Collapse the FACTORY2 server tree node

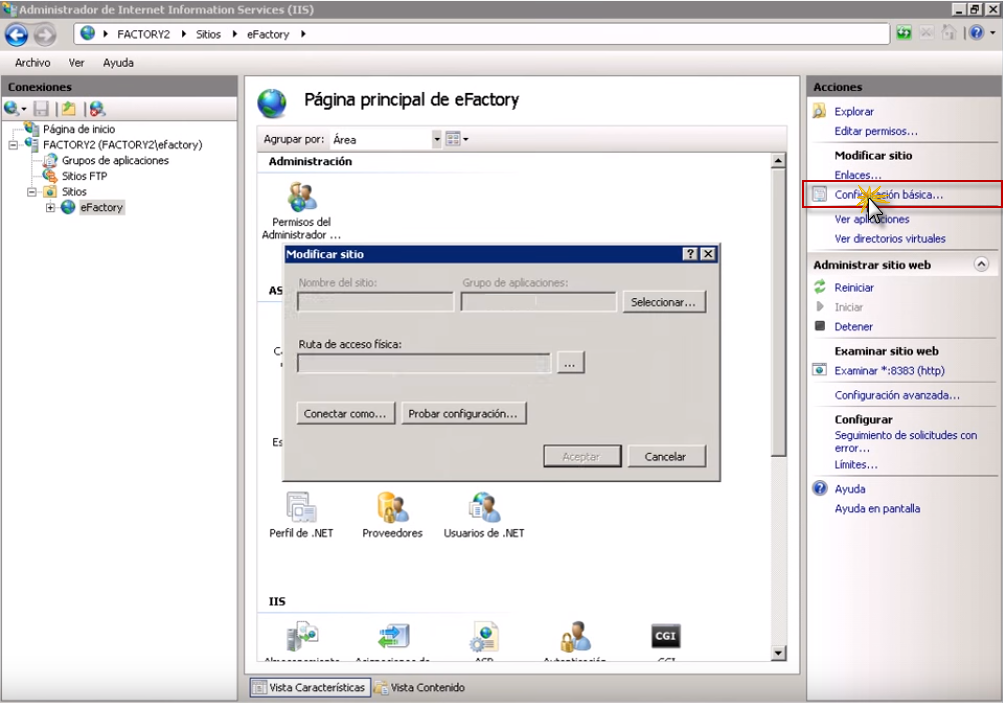[13, 145]
